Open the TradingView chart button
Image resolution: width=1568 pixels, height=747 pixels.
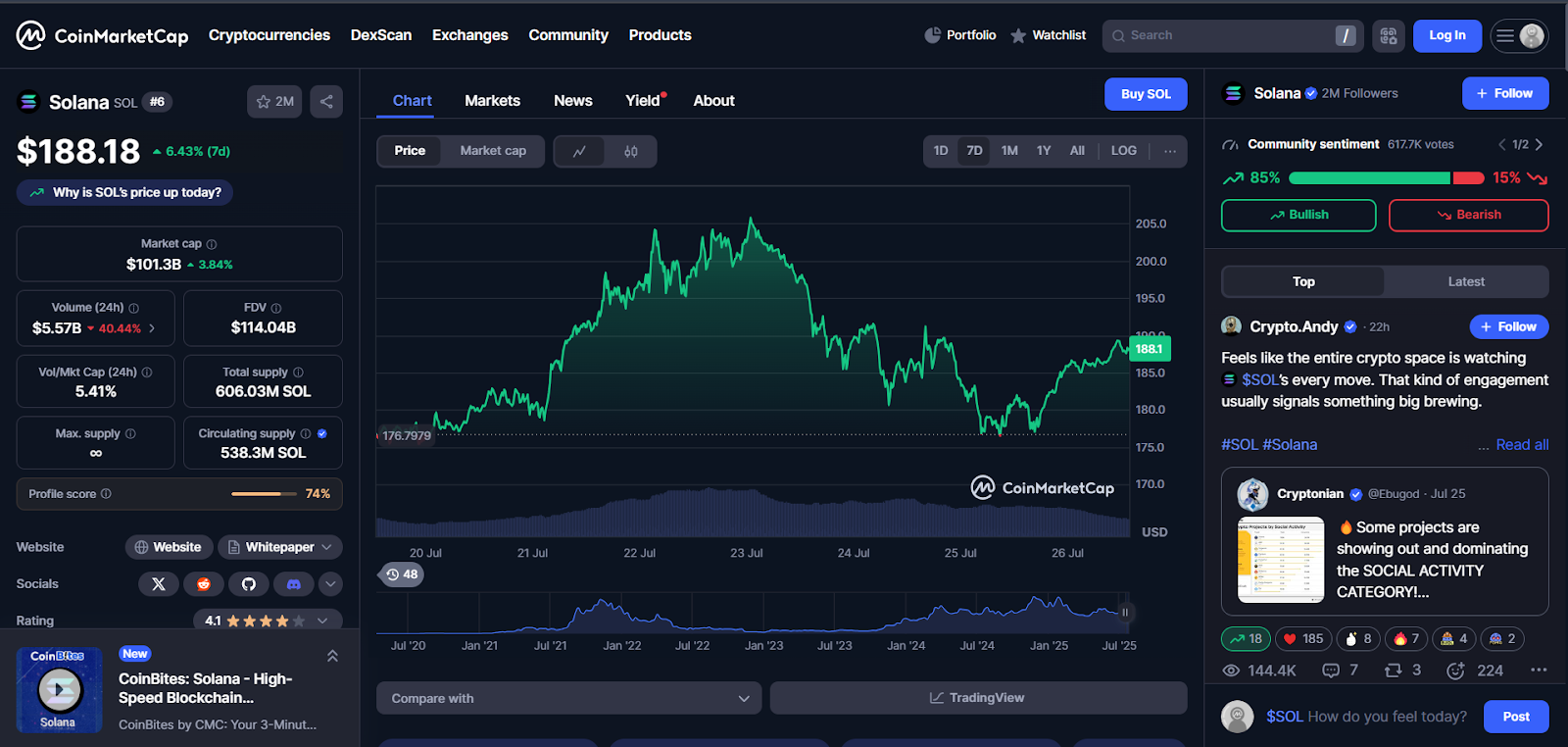coord(978,698)
